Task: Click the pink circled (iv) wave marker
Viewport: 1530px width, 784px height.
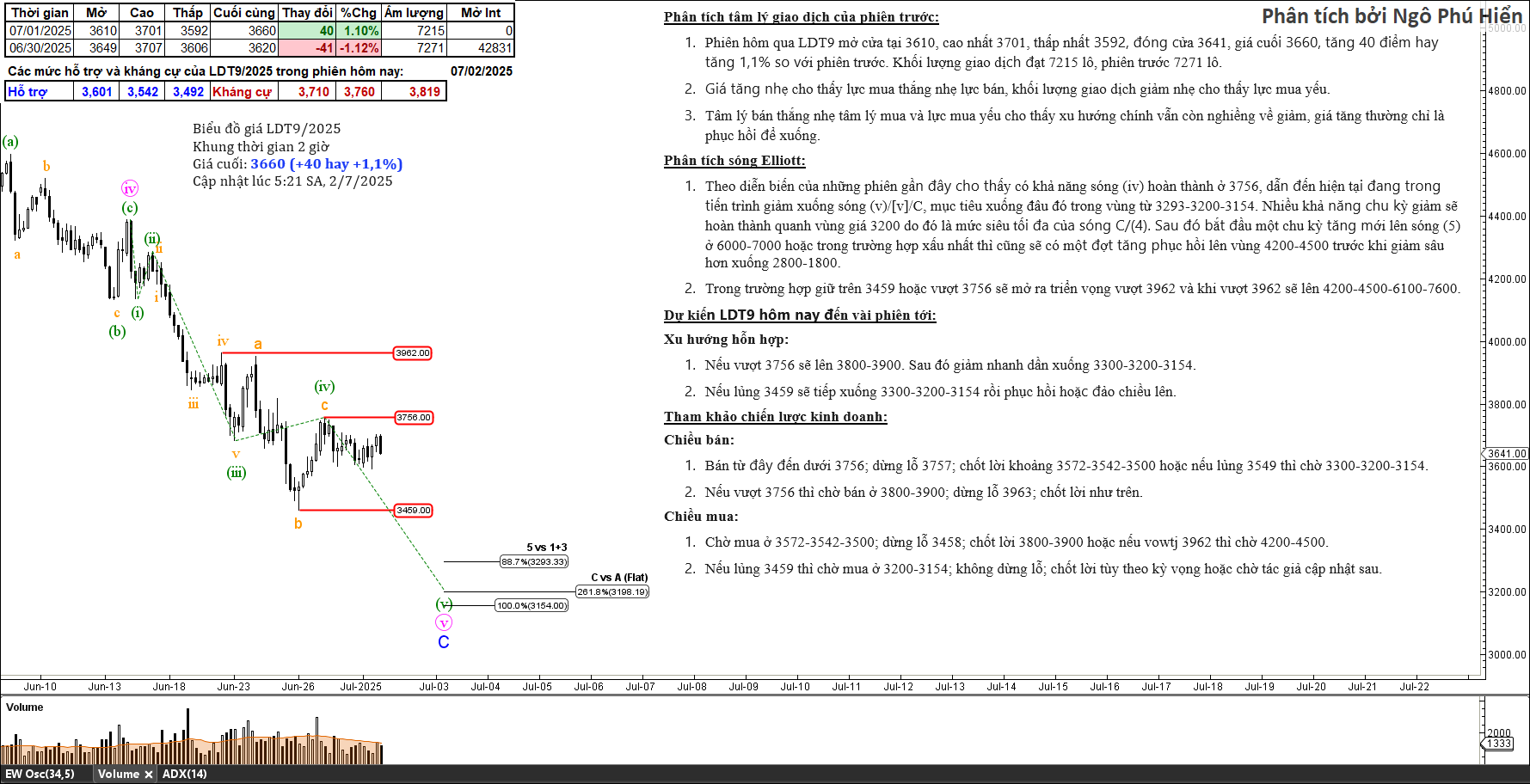Action: point(130,189)
